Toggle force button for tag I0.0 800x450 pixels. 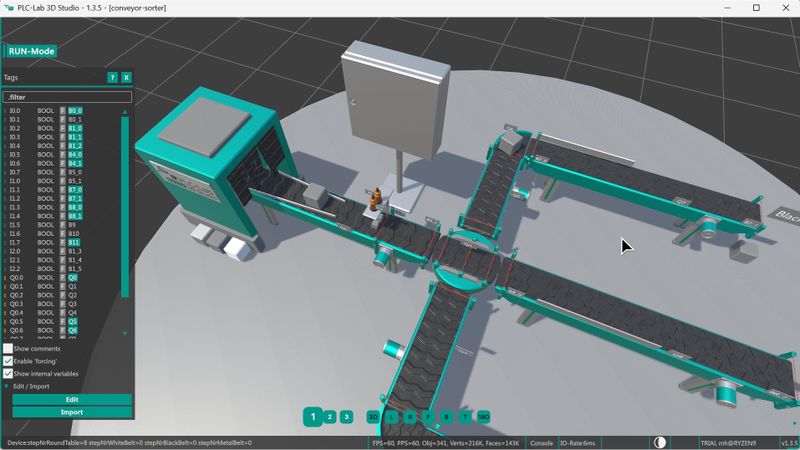coord(63,111)
